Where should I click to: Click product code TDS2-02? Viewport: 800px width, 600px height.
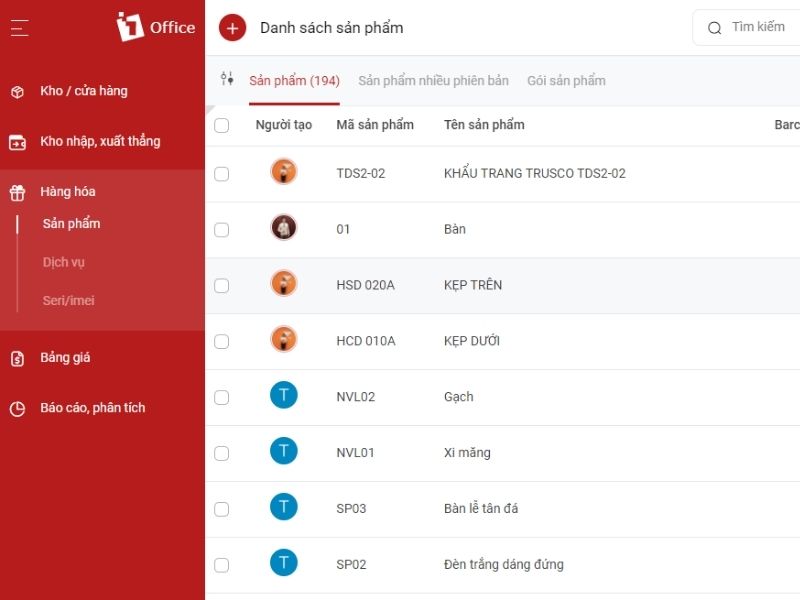coord(361,173)
